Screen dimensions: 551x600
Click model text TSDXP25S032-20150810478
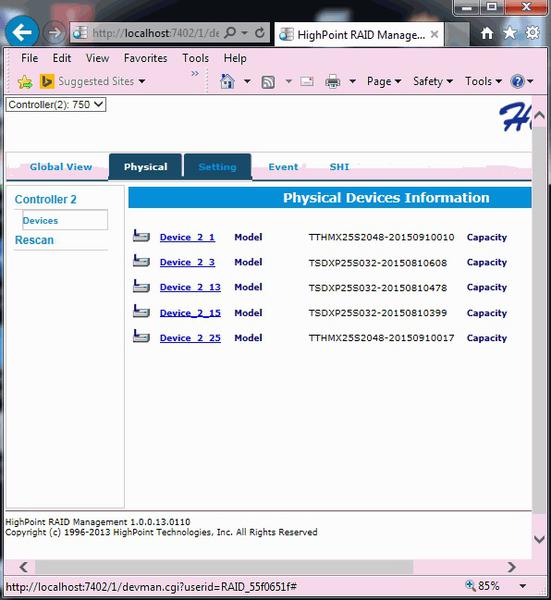(378, 288)
